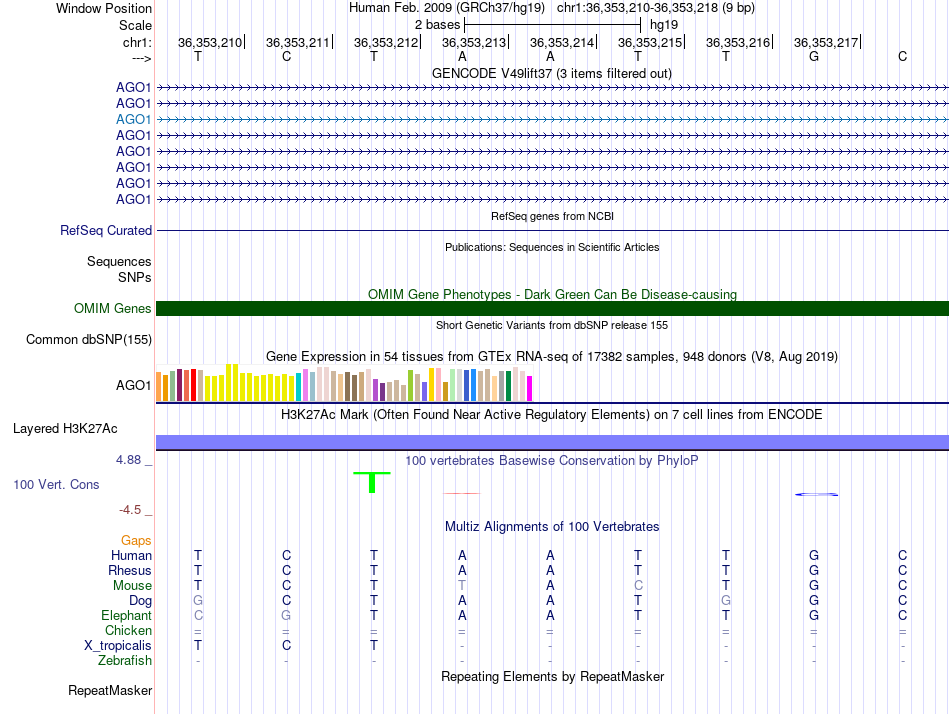This screenshot has height=714, width=950.
Task: Open the GENCODE V49lift37 track title
Action: pyautogui.click(x=552, y=73)
